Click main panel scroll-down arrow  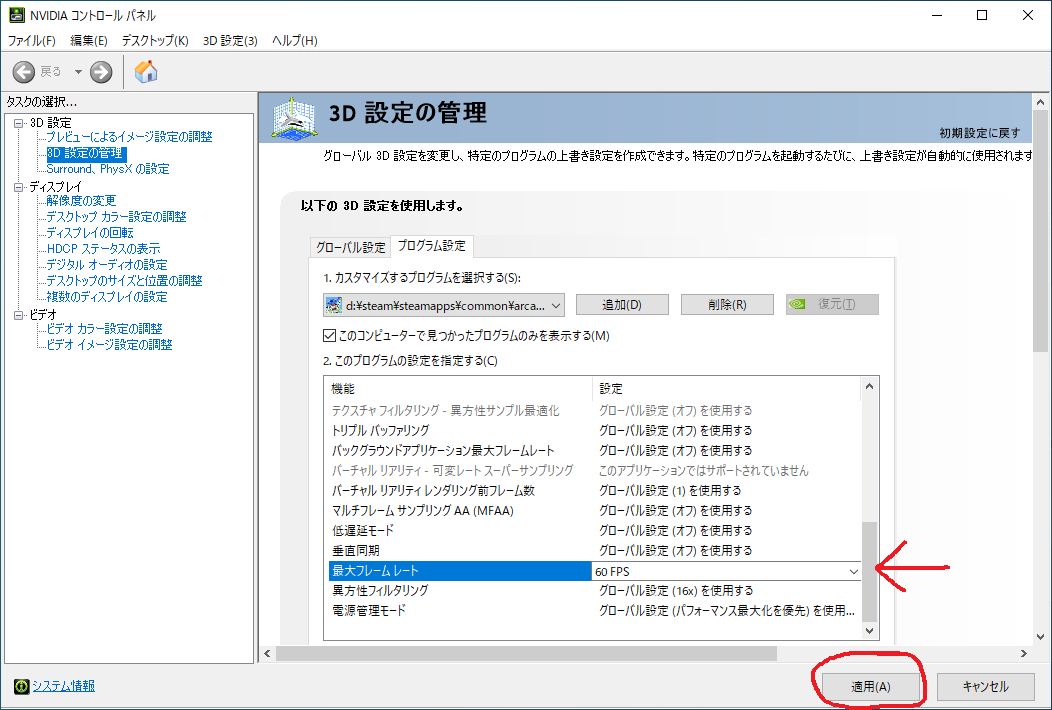click(1041, 637)
